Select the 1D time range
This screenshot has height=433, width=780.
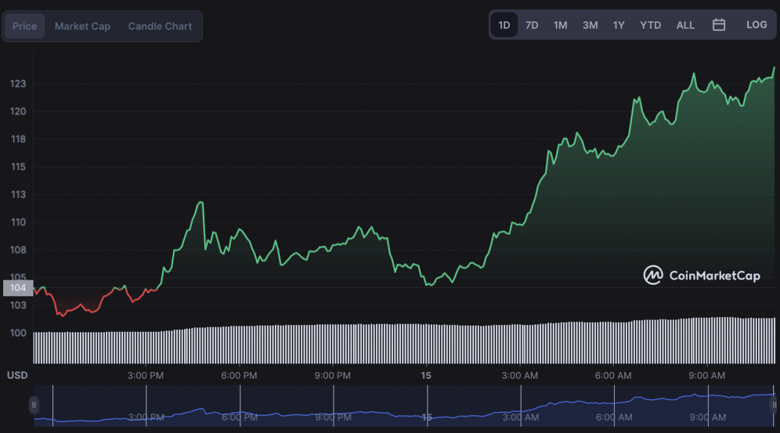504,25
